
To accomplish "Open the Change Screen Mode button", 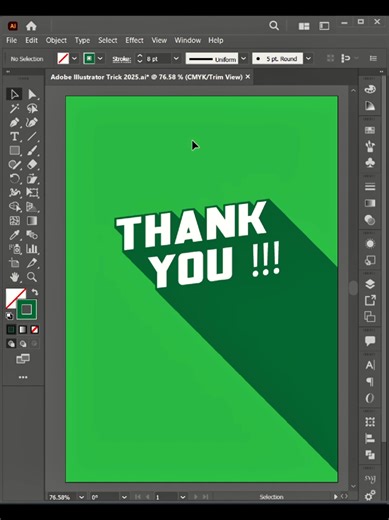I will (23, 359).
